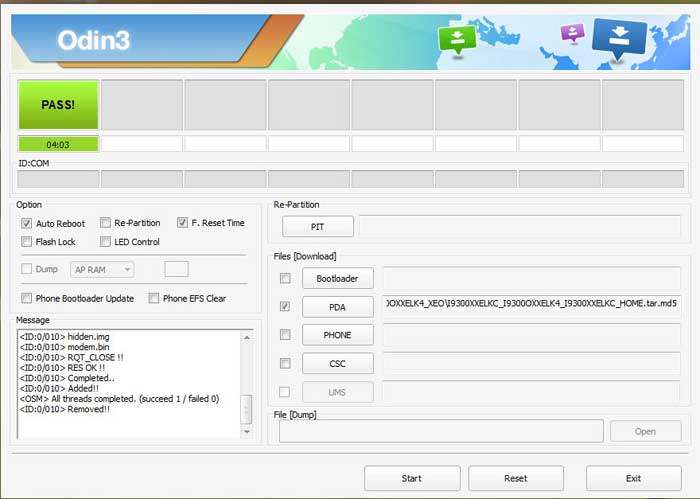Click the 'hidden.img' log line
700x499 pixels.
pyautogui.click(x=64, y=337)
